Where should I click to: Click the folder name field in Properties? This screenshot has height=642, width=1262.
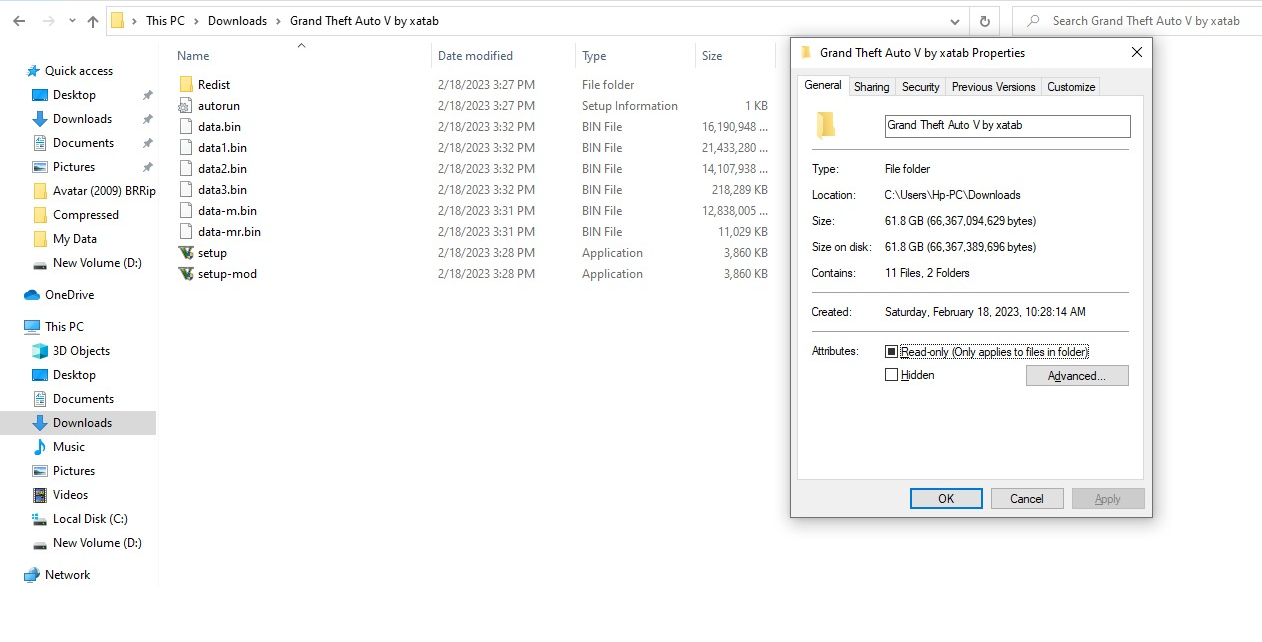[x=1008, y=126]
